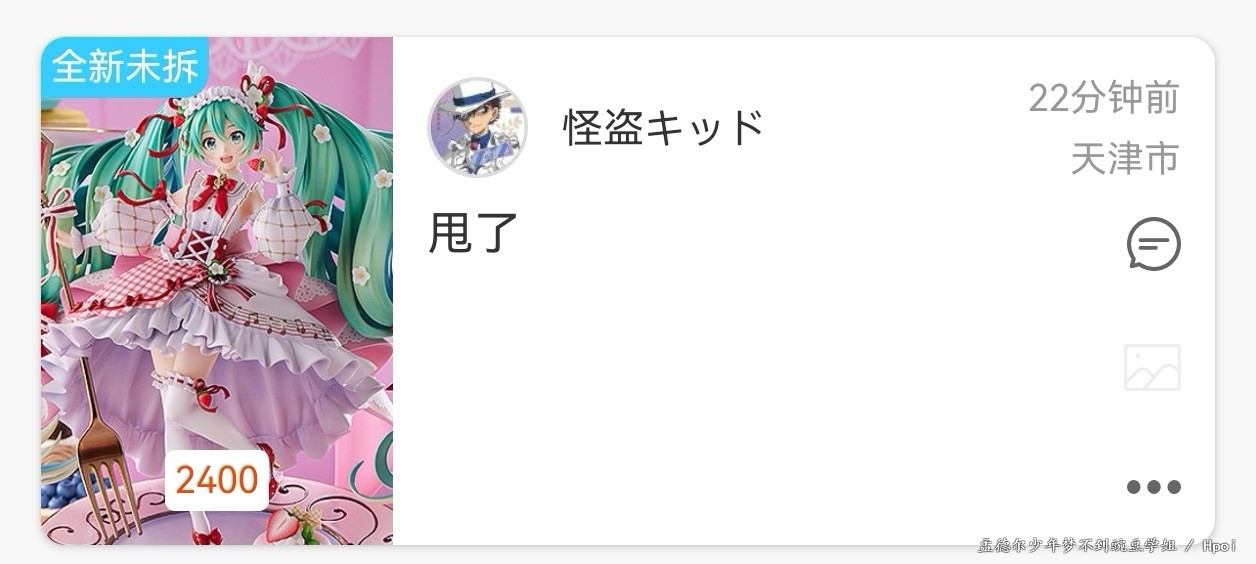Show attached pictures using the picture icon

[1152, 367]
